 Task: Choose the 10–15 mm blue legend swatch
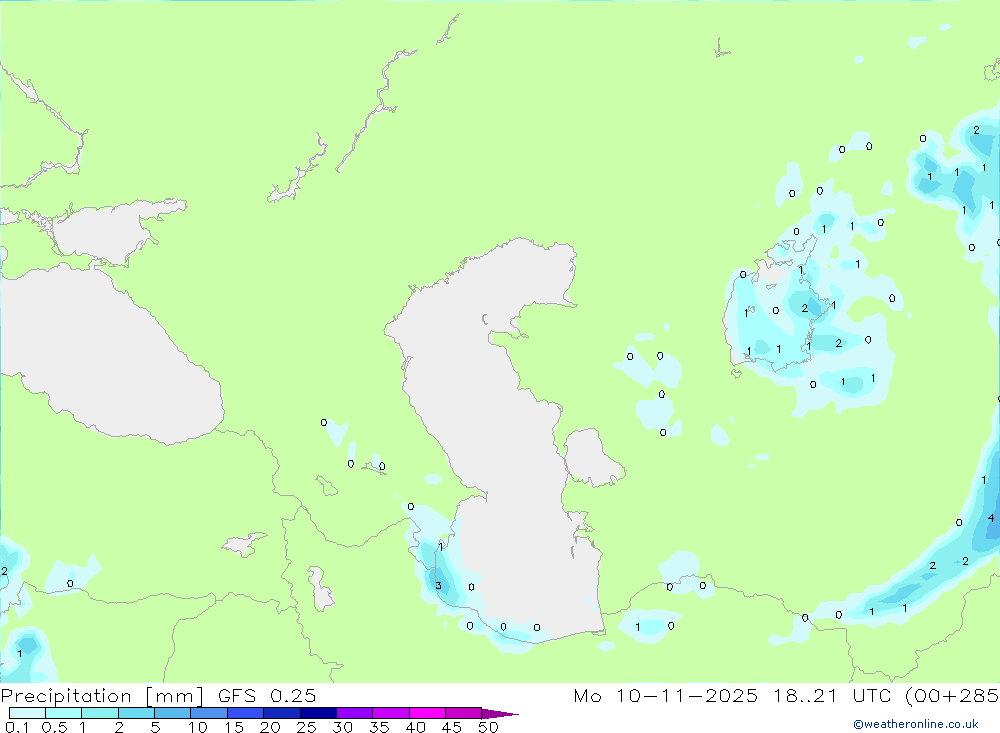209,713
